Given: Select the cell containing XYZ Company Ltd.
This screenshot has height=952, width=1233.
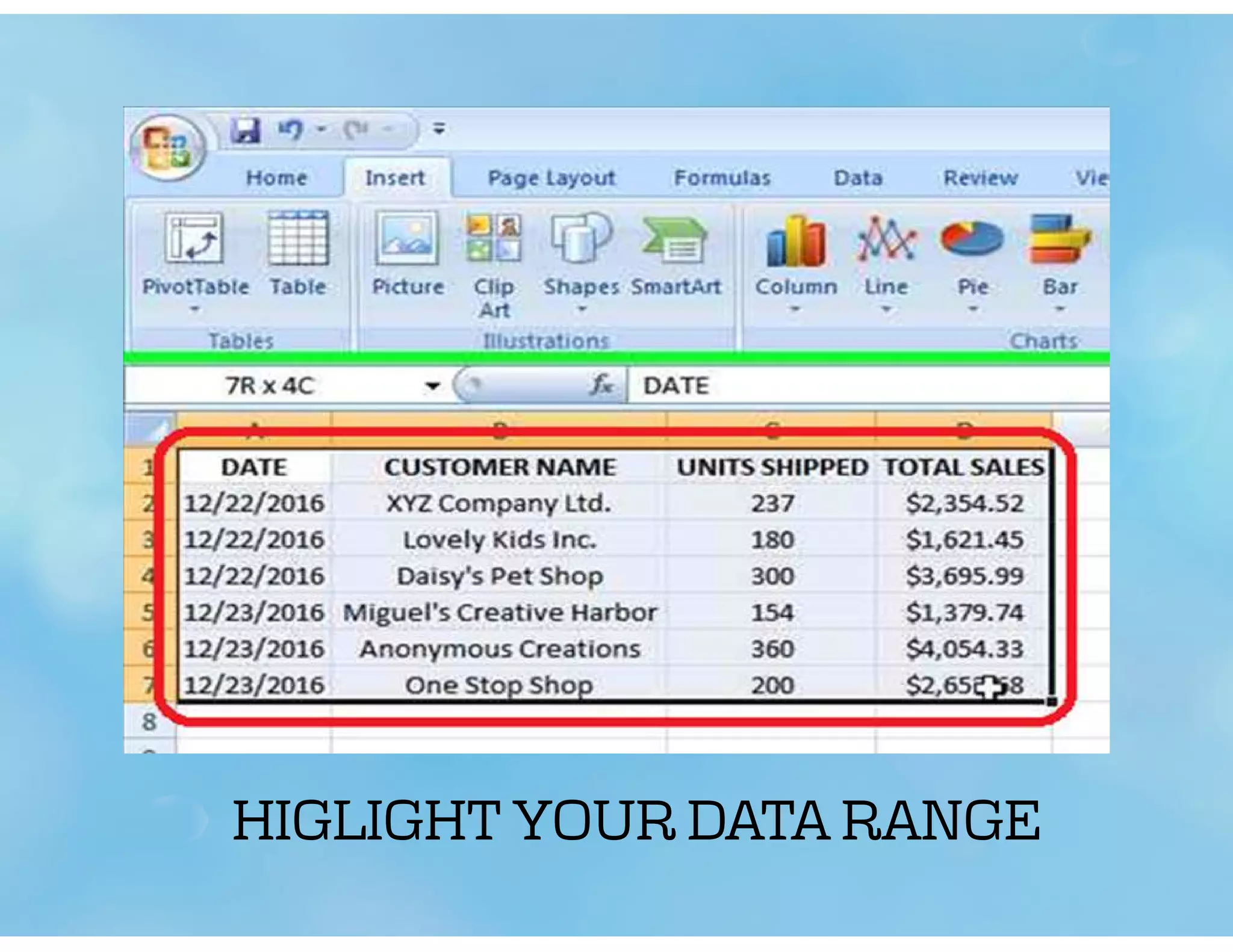Looking at the screenshot, I should point(498,503).
